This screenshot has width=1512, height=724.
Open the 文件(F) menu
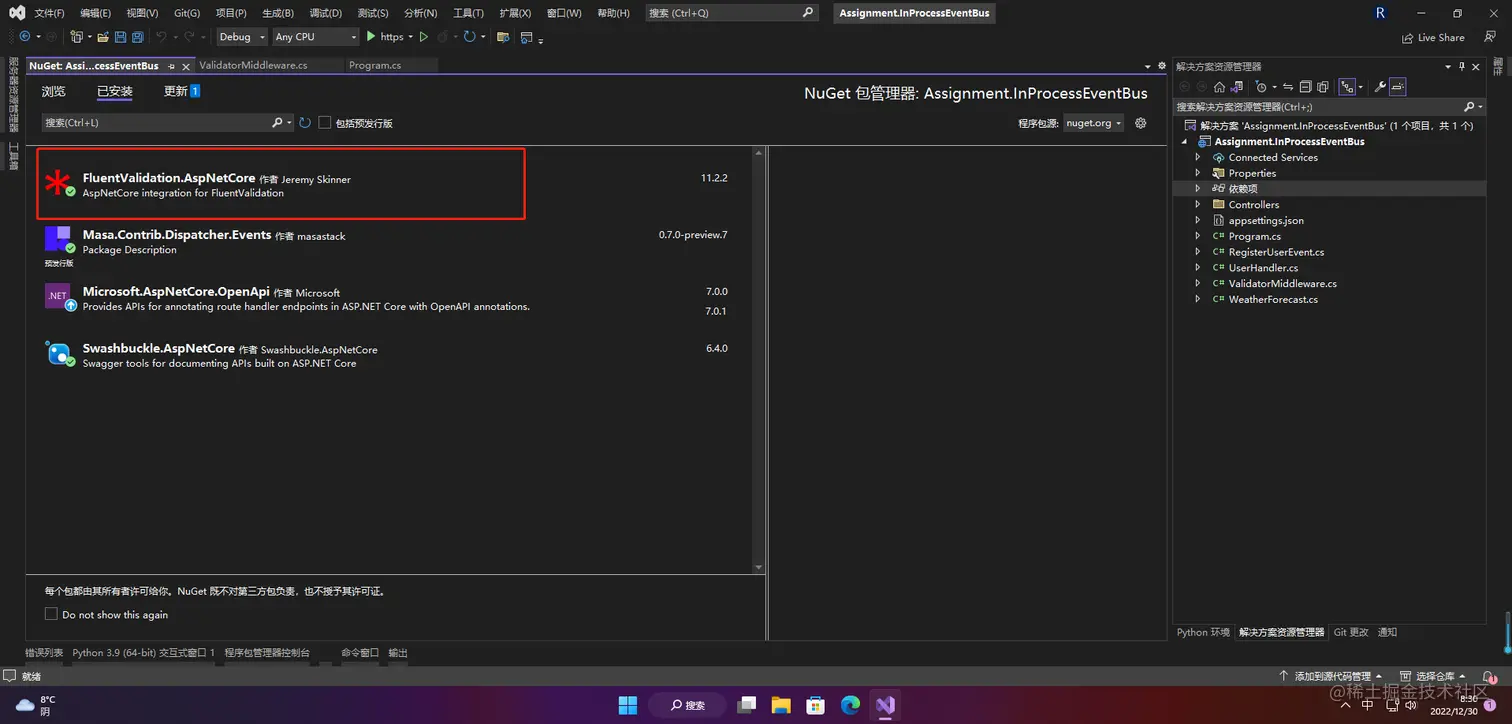tap(49, 13)
